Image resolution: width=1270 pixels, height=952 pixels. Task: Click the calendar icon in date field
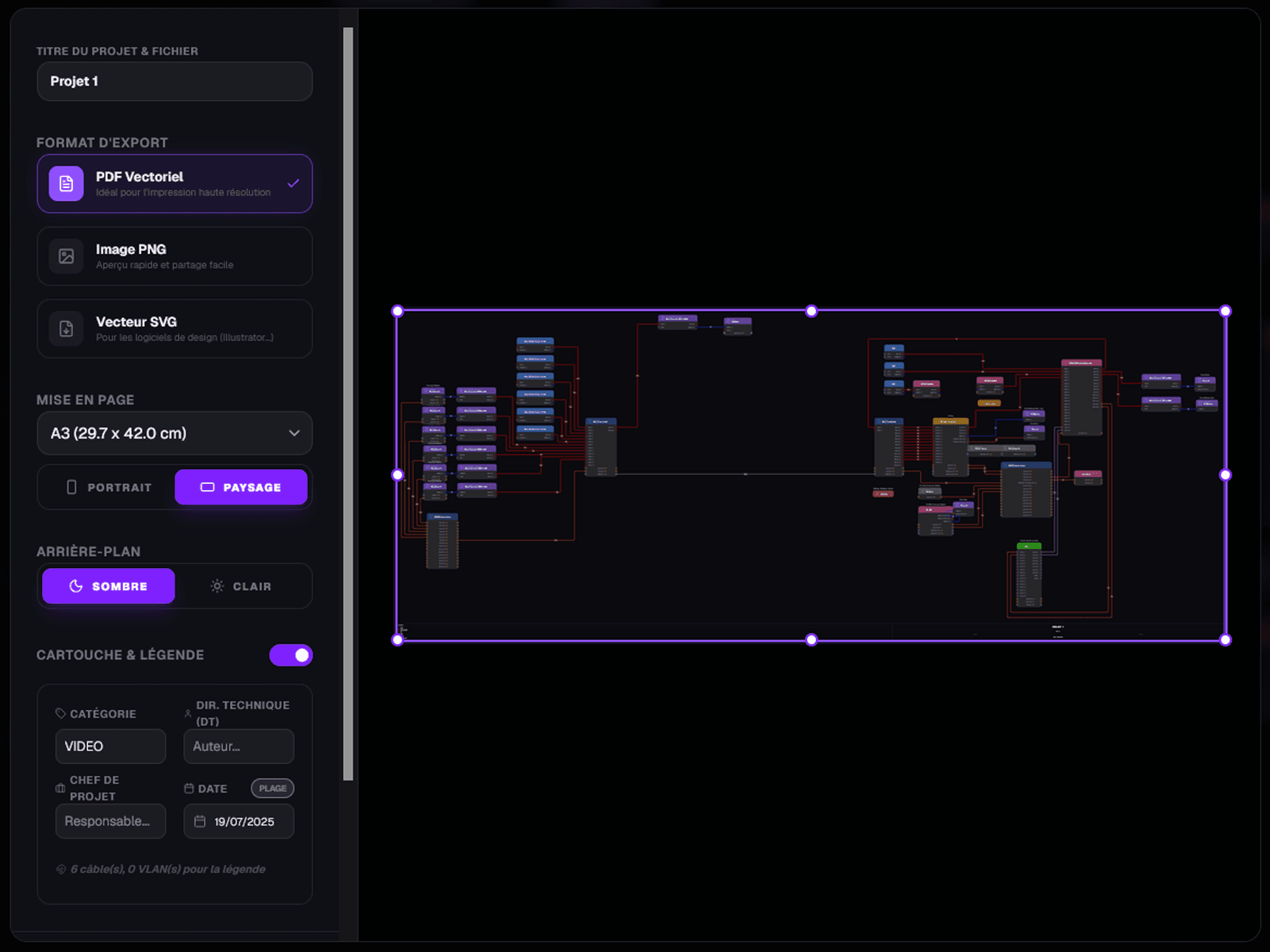(x=200, y=821)
